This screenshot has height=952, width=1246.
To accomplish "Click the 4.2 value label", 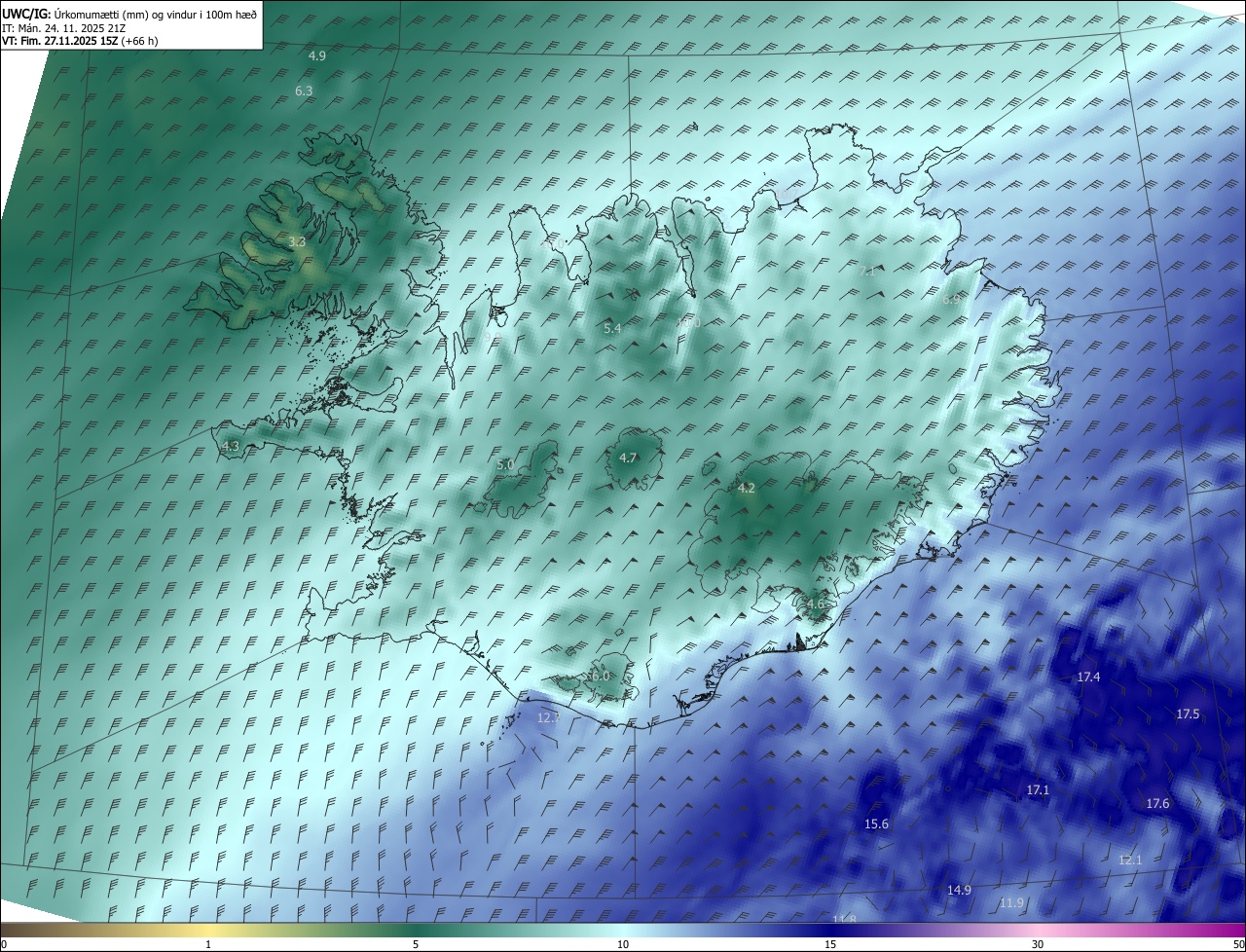I will [x=747, y=489].
